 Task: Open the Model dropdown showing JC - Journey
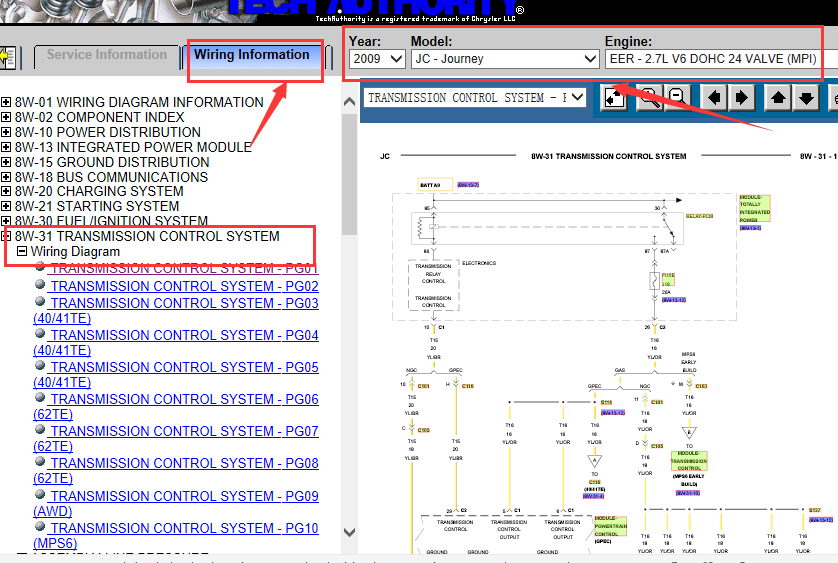pos(505,59)
